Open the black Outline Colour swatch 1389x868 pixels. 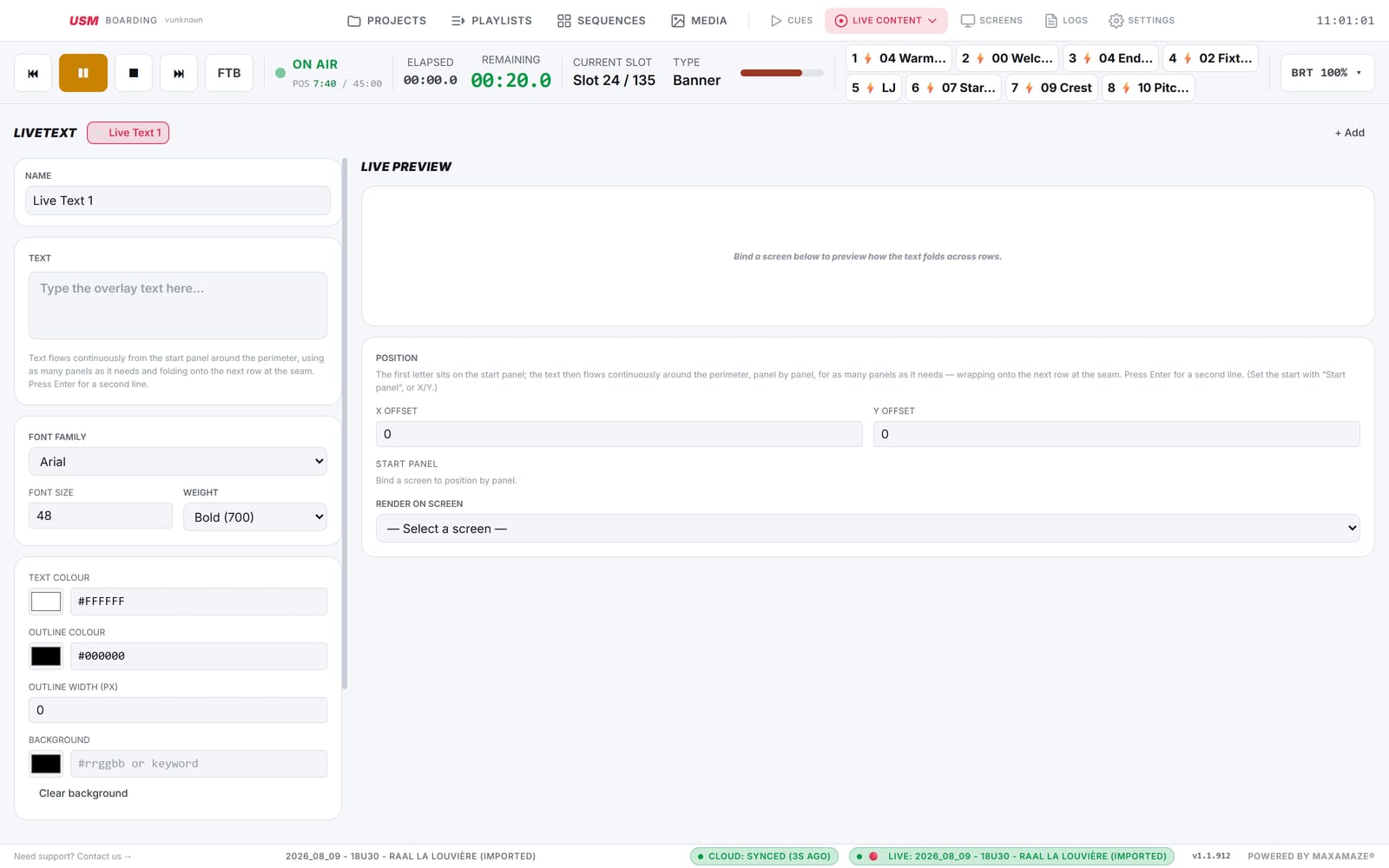[46, 656]
